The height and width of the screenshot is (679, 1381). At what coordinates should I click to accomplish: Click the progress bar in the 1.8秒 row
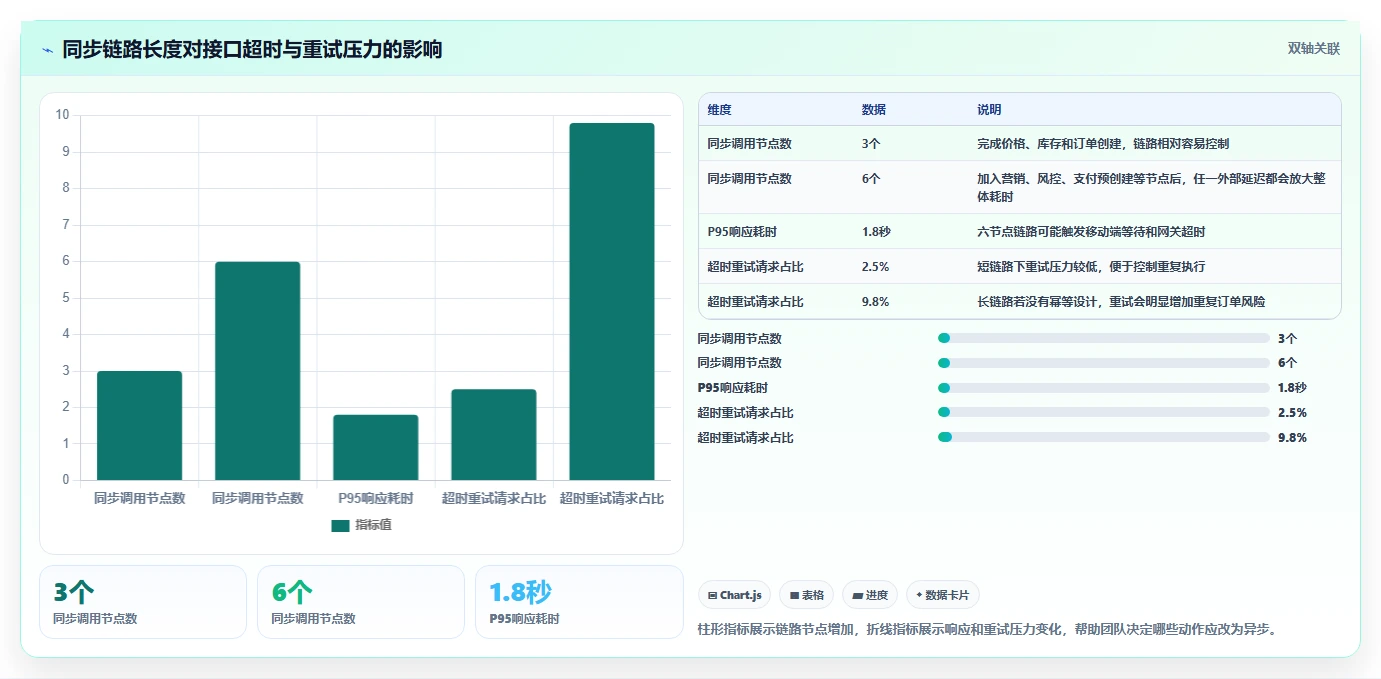coord(1104,388)
